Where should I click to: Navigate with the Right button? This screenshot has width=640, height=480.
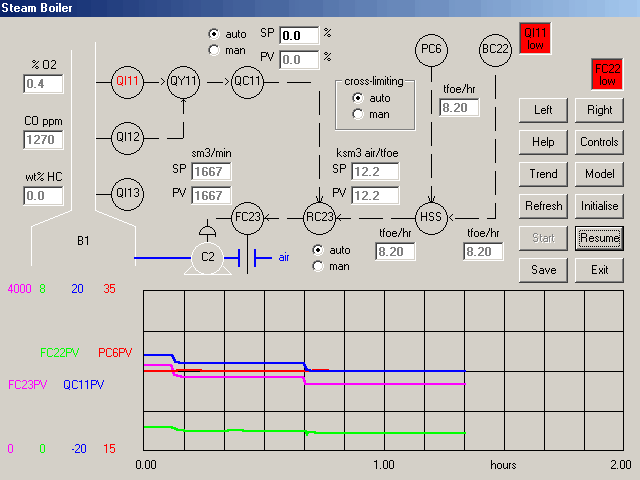pyautogui.click(x=599, y=110)
